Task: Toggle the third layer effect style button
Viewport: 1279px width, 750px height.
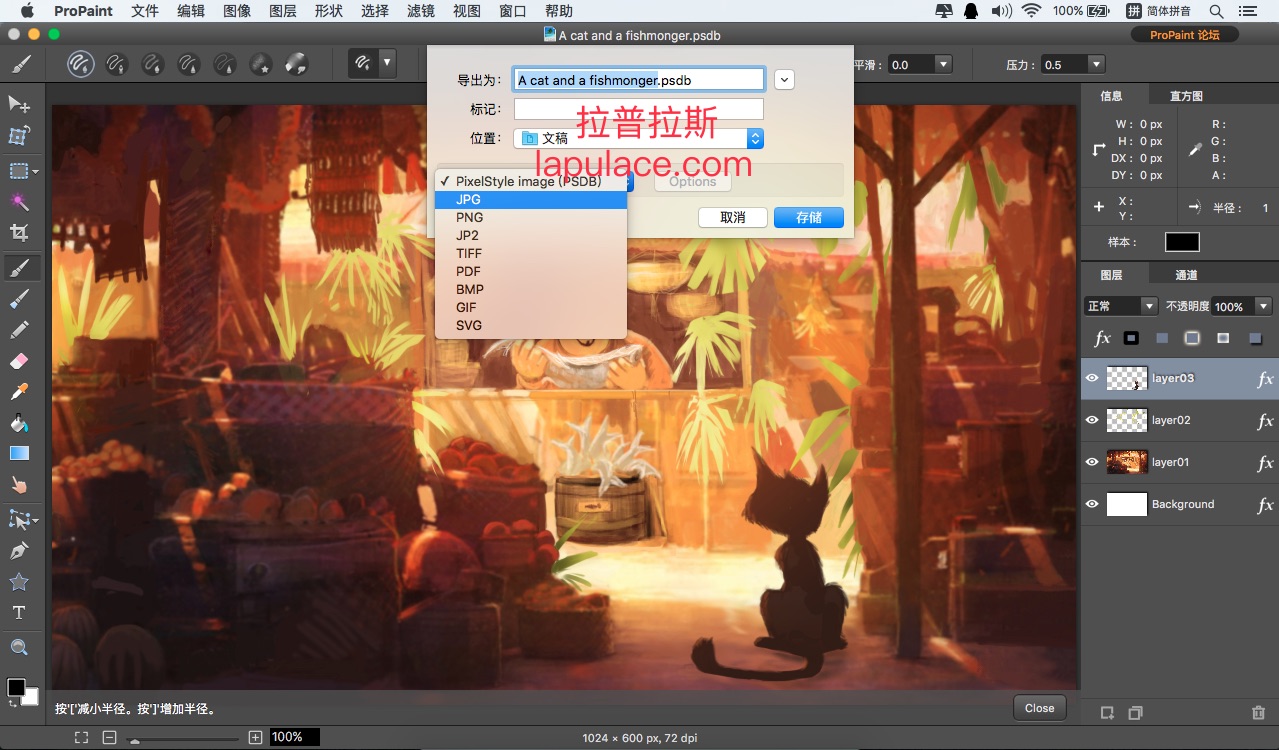Action: (1192, 338)
